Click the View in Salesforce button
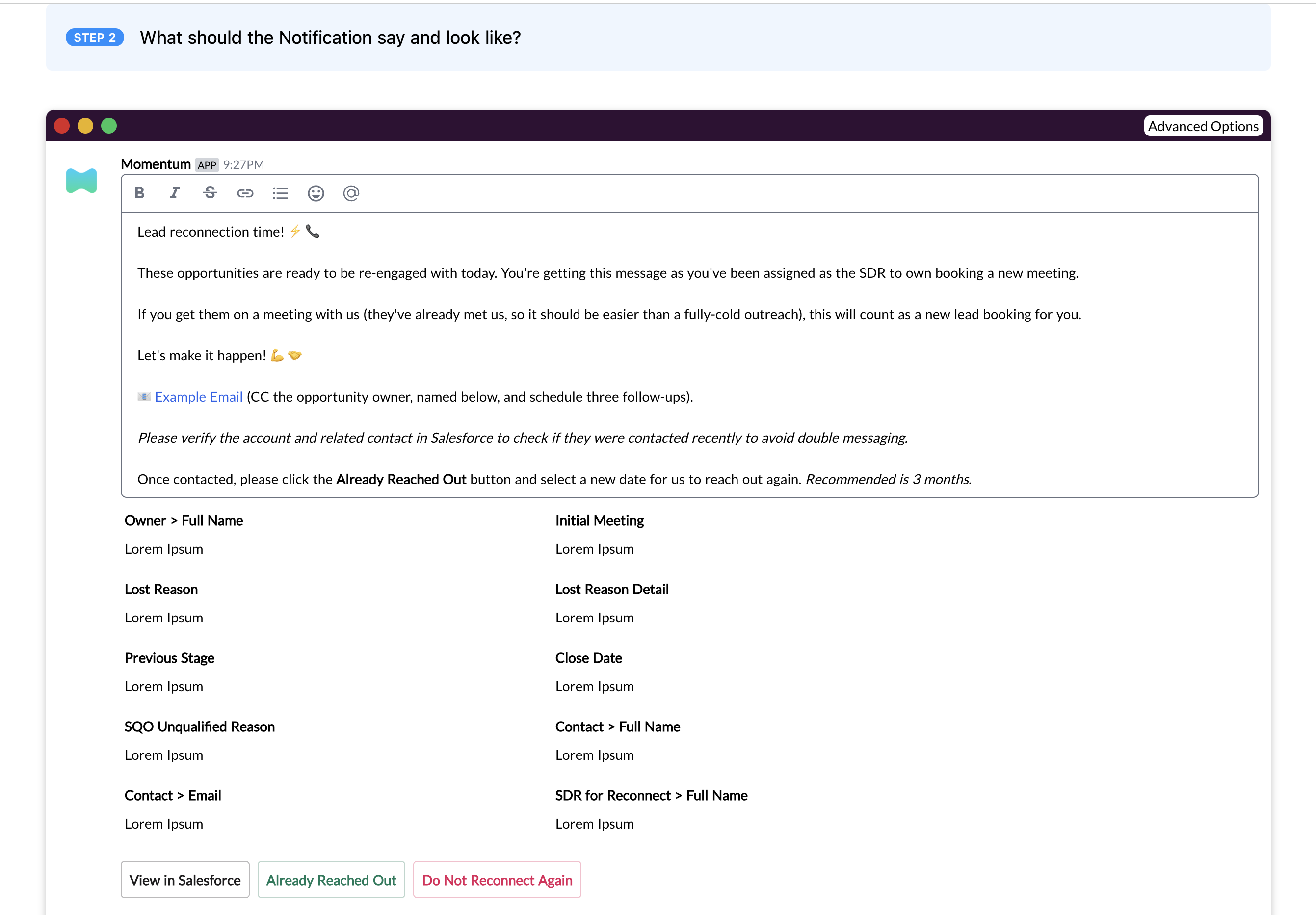The width and height of the screenshot is (1316, 915). point(185,880)
